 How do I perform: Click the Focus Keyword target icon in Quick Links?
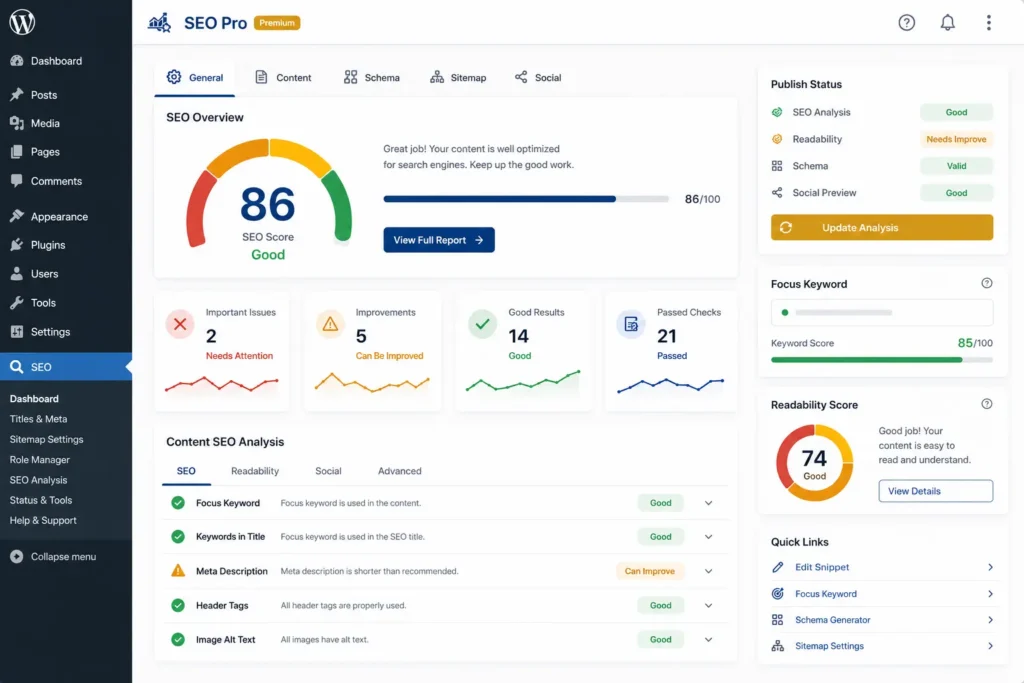pyautogui.click(x=777, y=594)
